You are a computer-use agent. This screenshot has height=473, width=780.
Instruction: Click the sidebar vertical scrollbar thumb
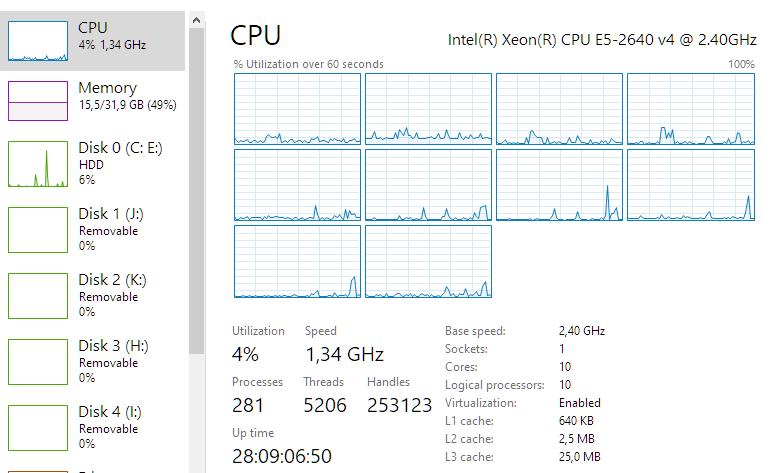click(197, 190)
